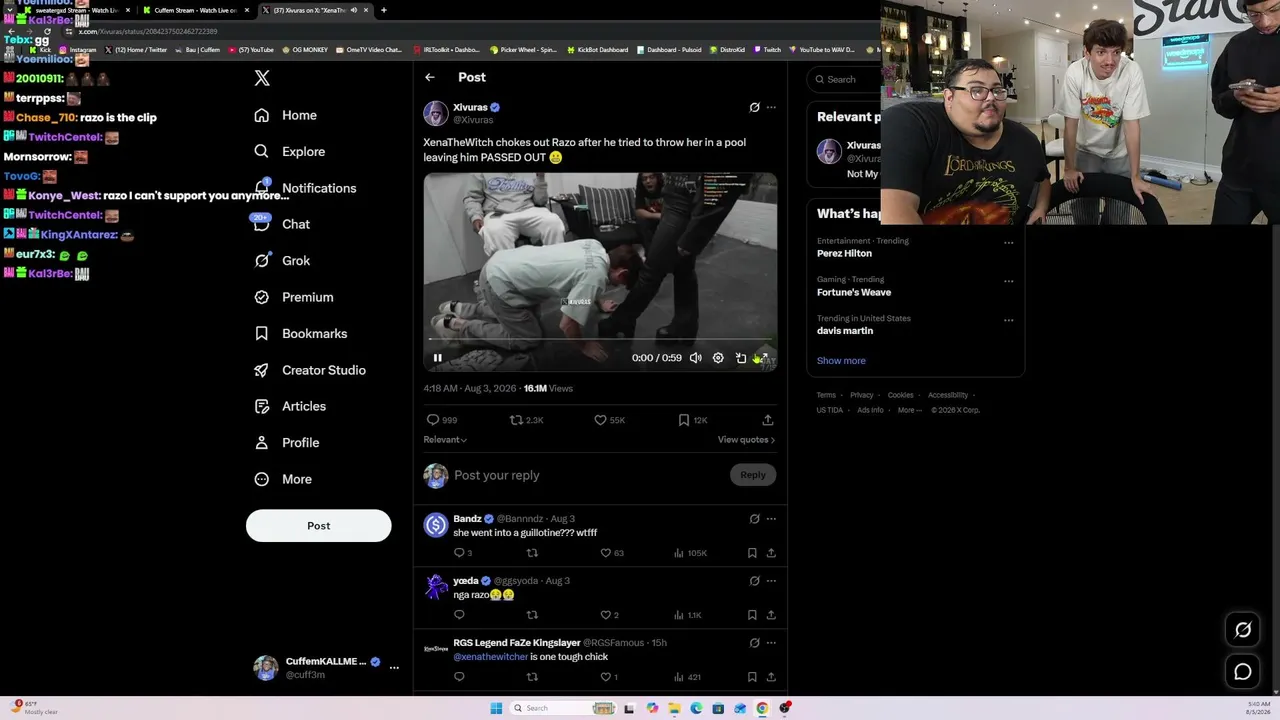The width and height of the screenshot is (1280, 720).
Task: Seek on the video progress bar
Action: pyautogui.click(x=600, y=340)
